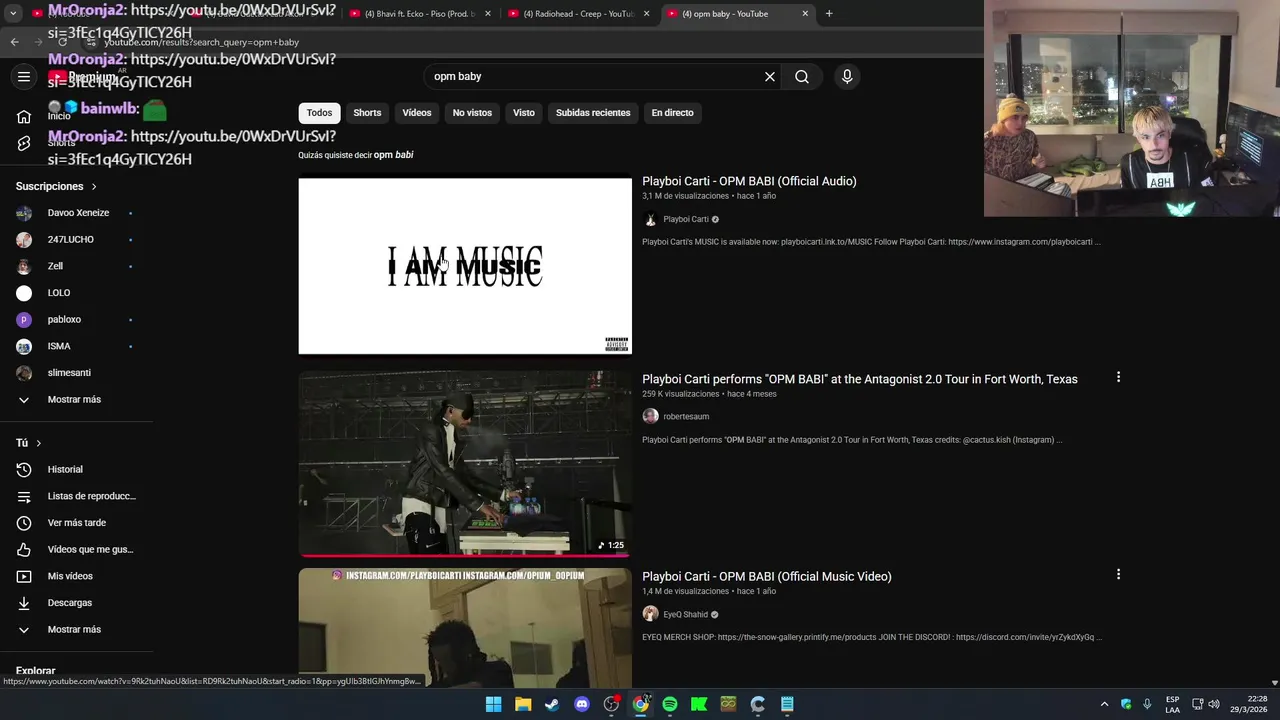Image resolution: width=1280 pixels, height=720 pixels.
Task: Click the thumbs-up Videos que me gustan icon
Action: click(24, 549)
